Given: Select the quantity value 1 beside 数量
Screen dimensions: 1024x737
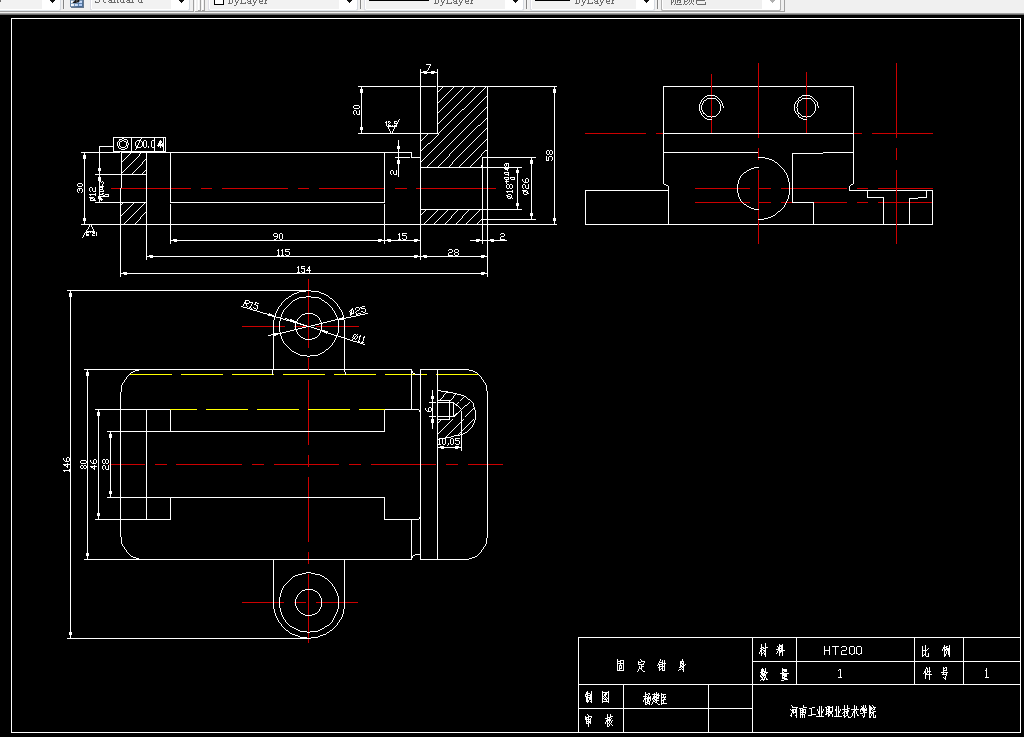Looking at the screenshot, I should point(840,674).
